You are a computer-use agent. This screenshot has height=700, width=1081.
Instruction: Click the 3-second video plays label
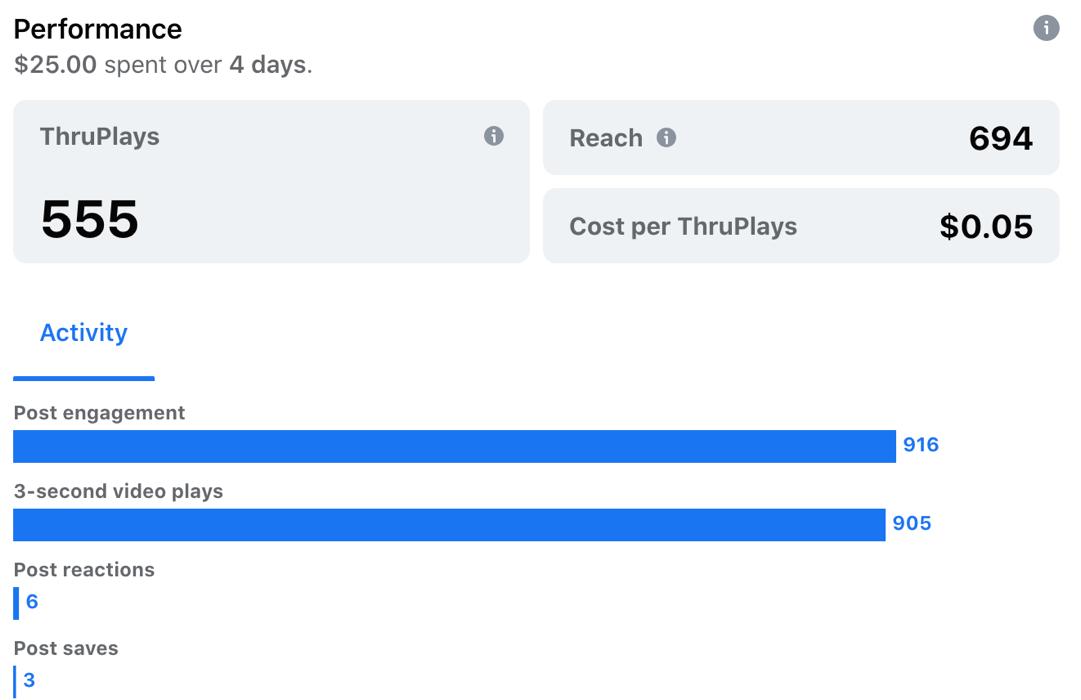tap(119, 491)
